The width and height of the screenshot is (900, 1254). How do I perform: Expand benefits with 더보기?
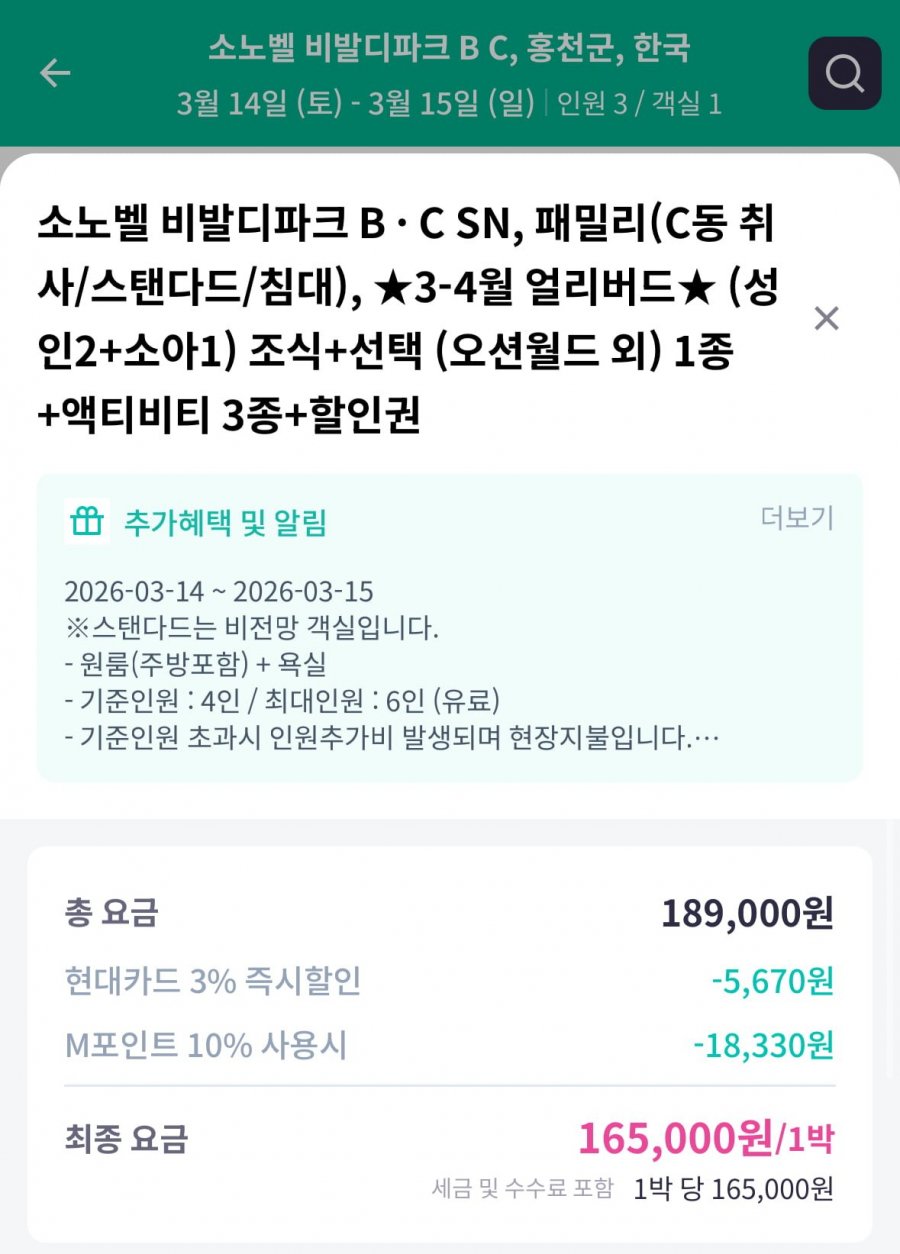797,518
